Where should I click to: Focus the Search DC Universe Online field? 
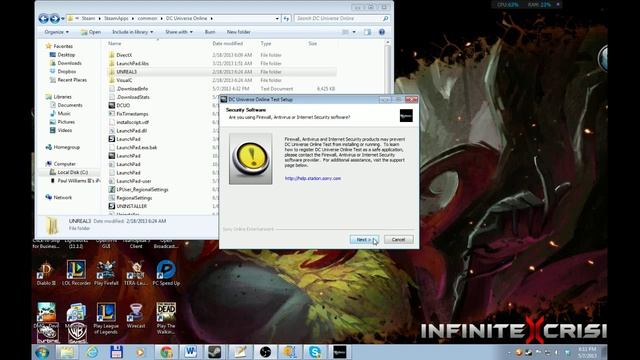[x=341, y=18]
